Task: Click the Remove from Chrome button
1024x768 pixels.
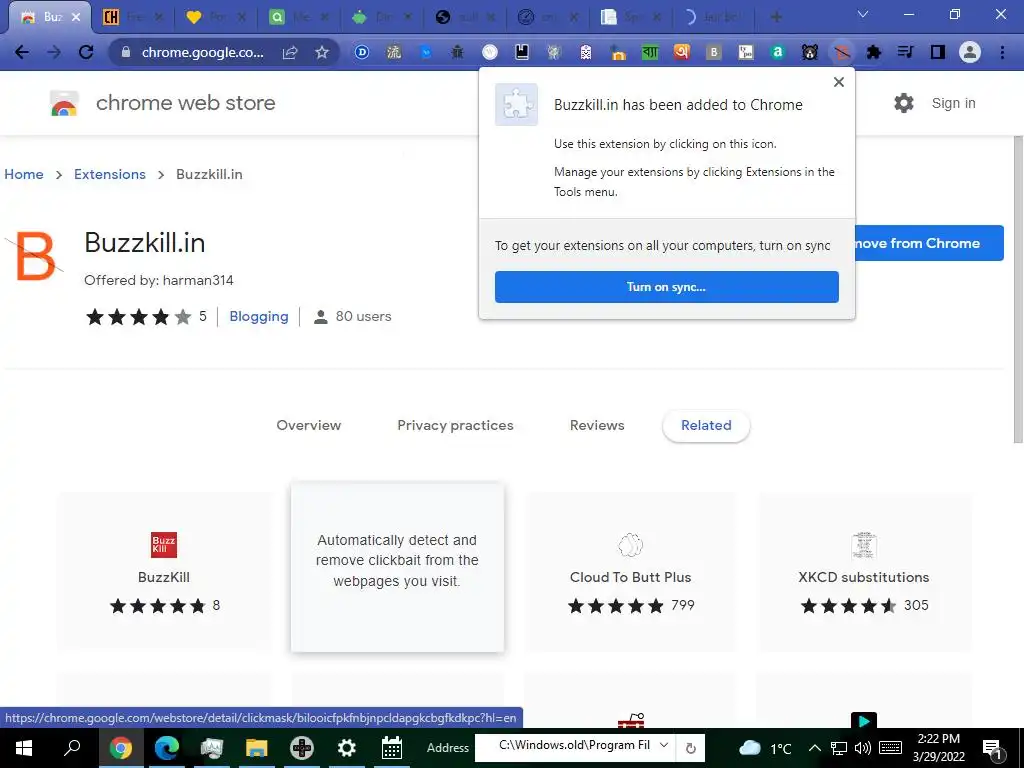Action: click(x=929, y=243)
